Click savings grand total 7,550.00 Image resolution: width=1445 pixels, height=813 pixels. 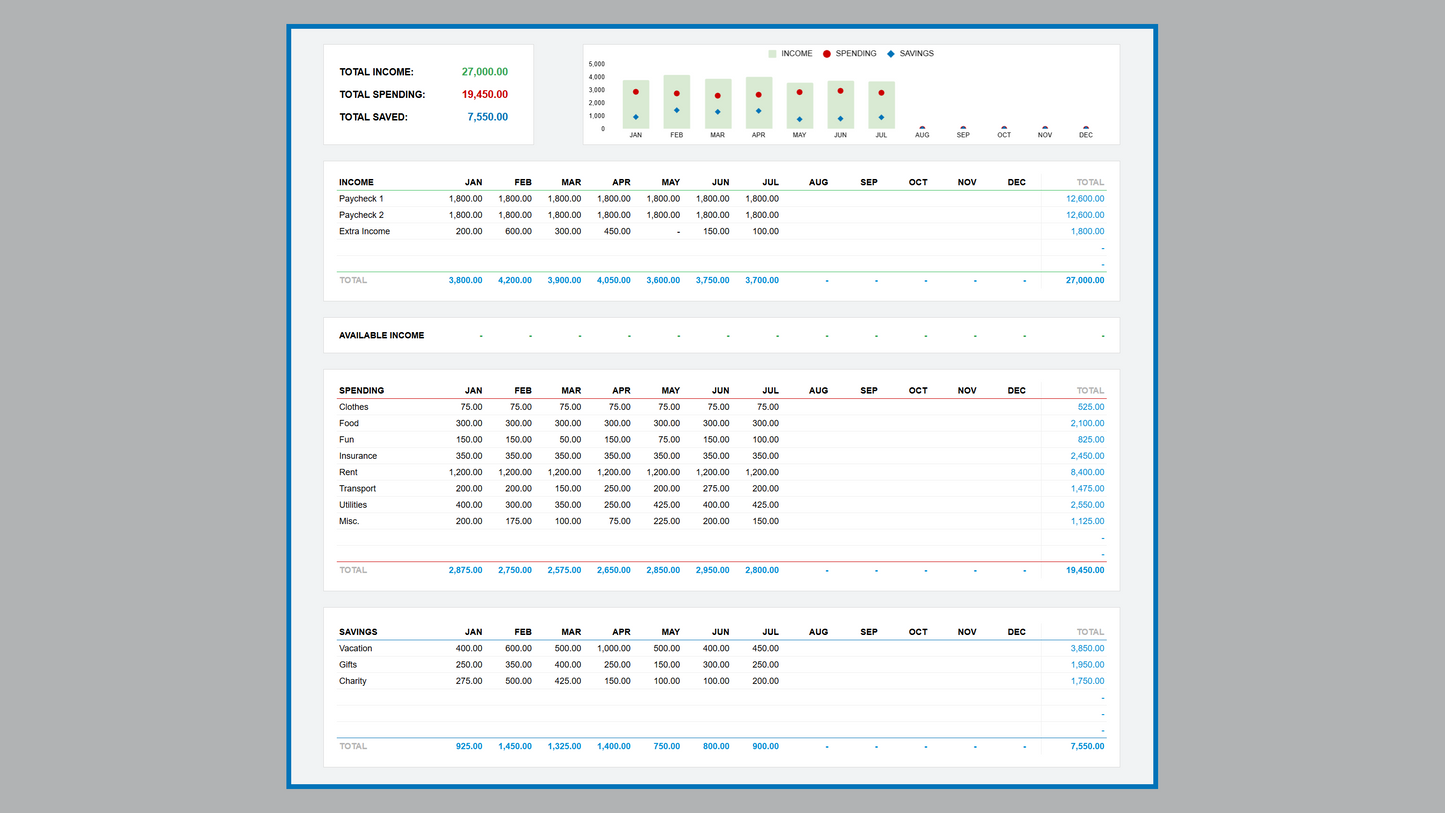coord(1088,747)
